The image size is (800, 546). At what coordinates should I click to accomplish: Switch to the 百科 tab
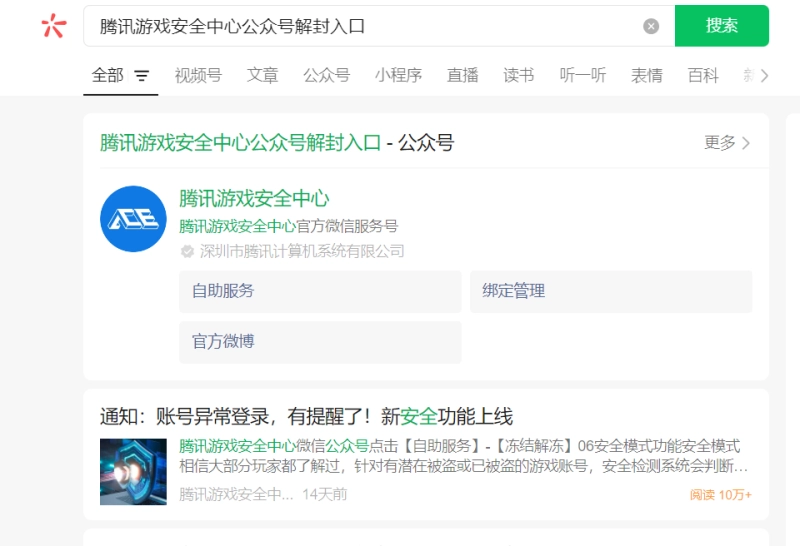click(703, 76)
